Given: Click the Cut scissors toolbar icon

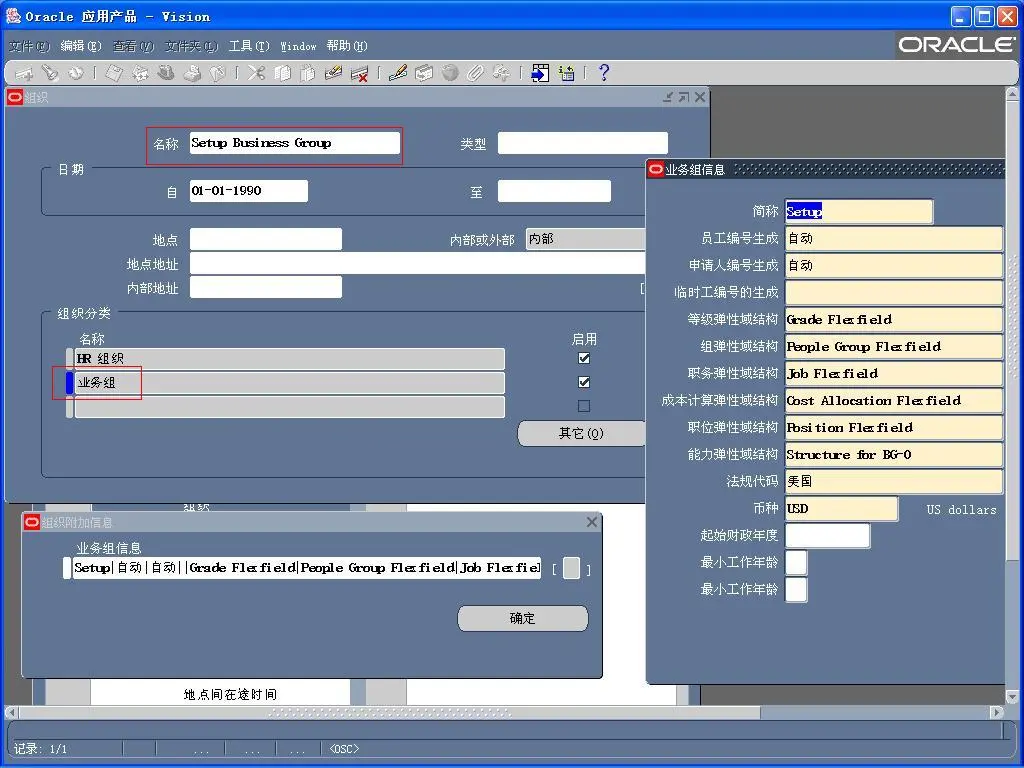Looking at the screenshot, I should pos(256,73).
